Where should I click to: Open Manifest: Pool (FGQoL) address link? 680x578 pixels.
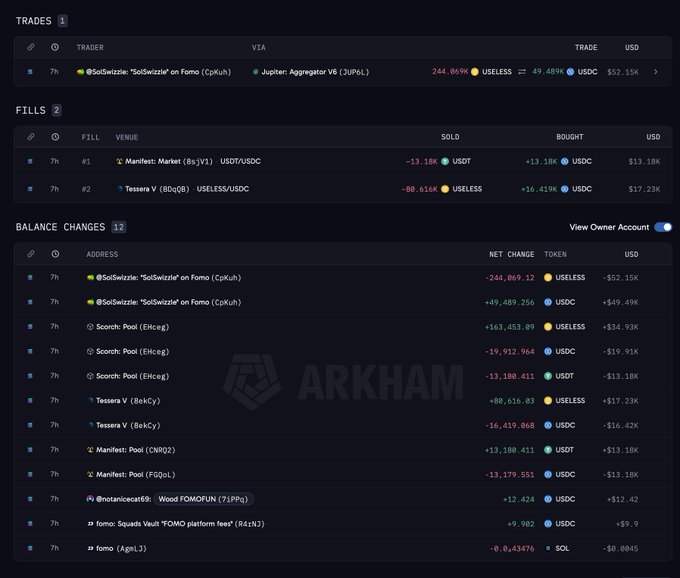135,474
